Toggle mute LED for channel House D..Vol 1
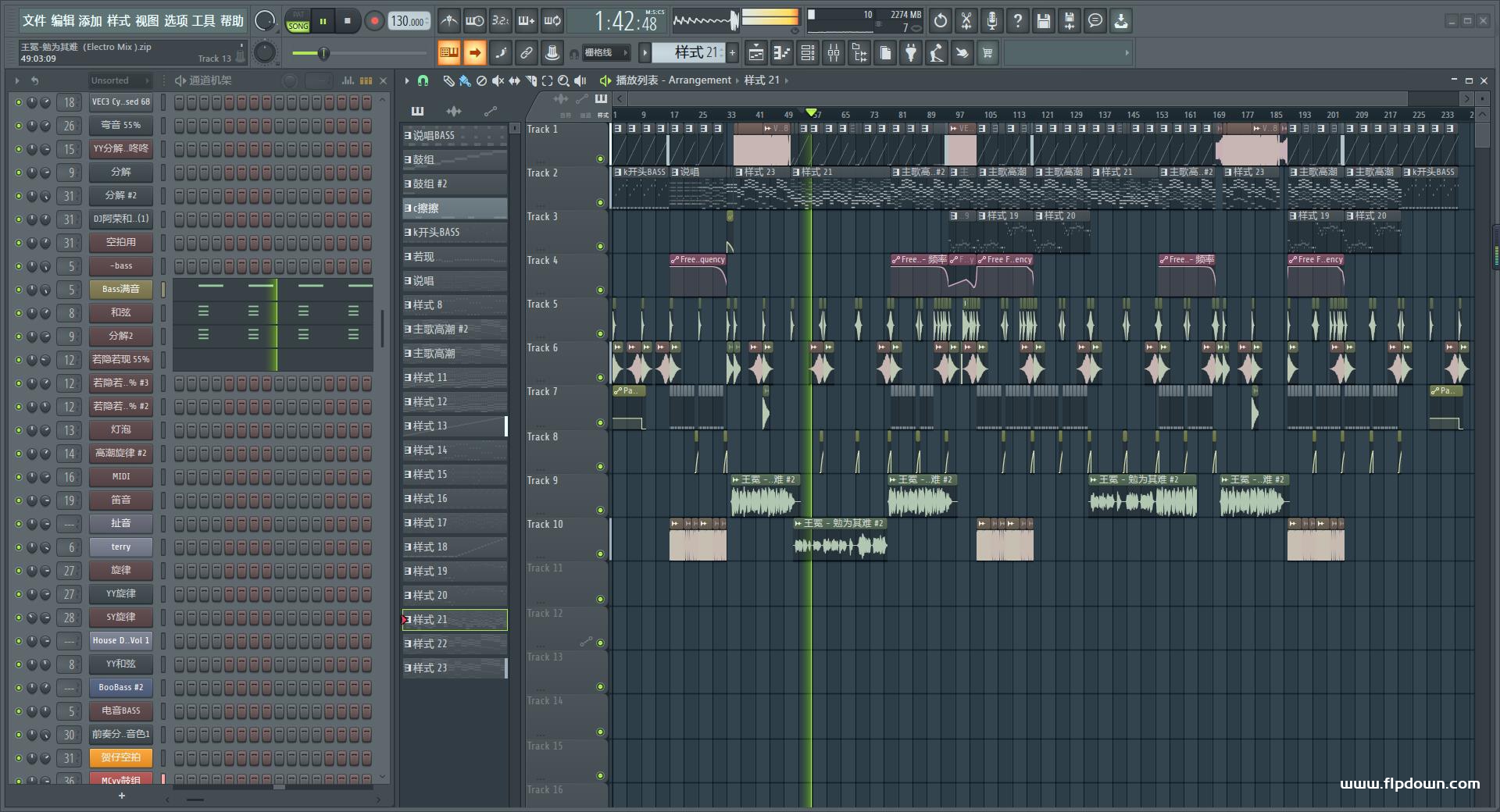 [x=19, y=641]
